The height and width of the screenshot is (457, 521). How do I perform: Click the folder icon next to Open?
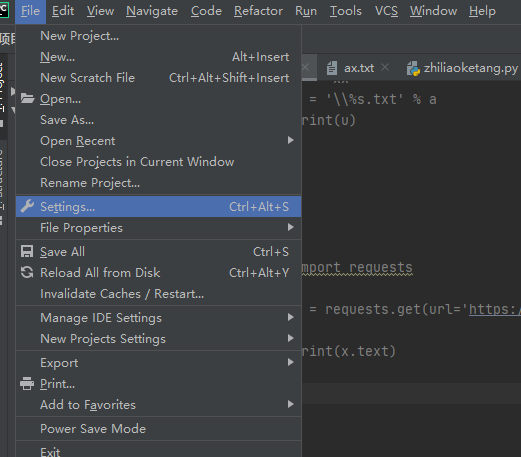[x=27, y=99]
